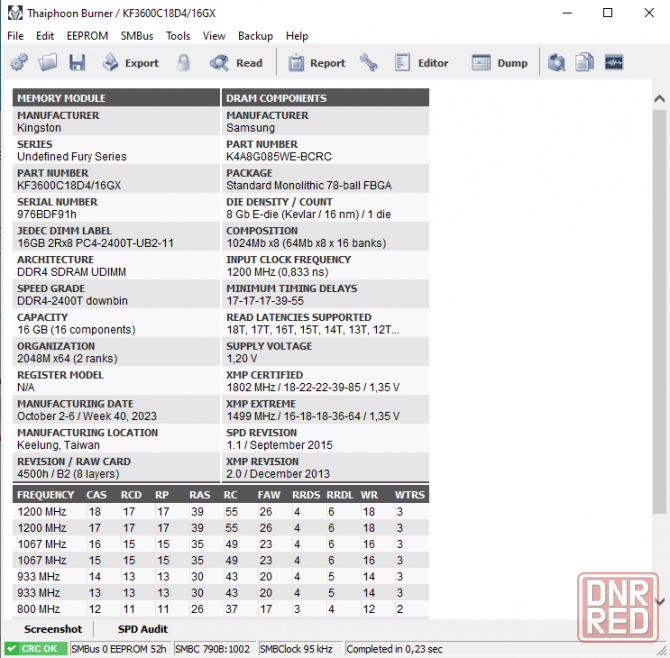Screen dimensions: 670x658
Task: Open the SMBus menu
Action: tap(137, 36)
